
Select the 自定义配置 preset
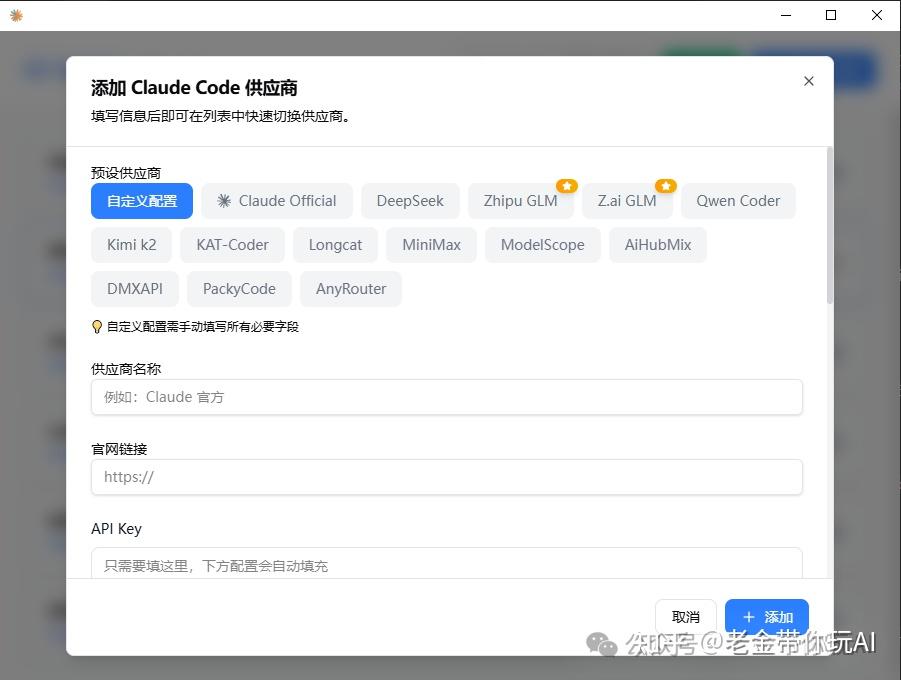pos(141,200)
